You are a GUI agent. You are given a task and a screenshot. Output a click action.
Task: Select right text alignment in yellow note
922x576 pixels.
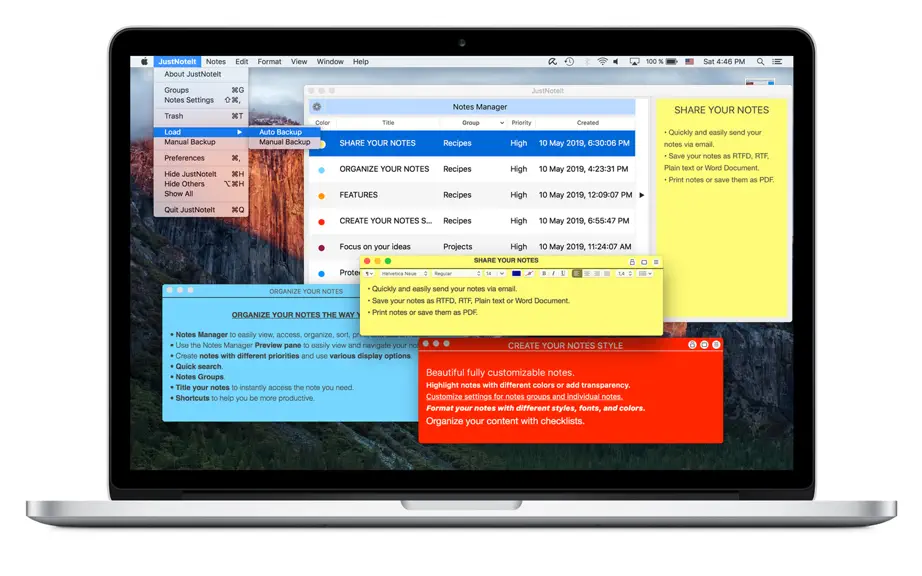click(597, 273)
